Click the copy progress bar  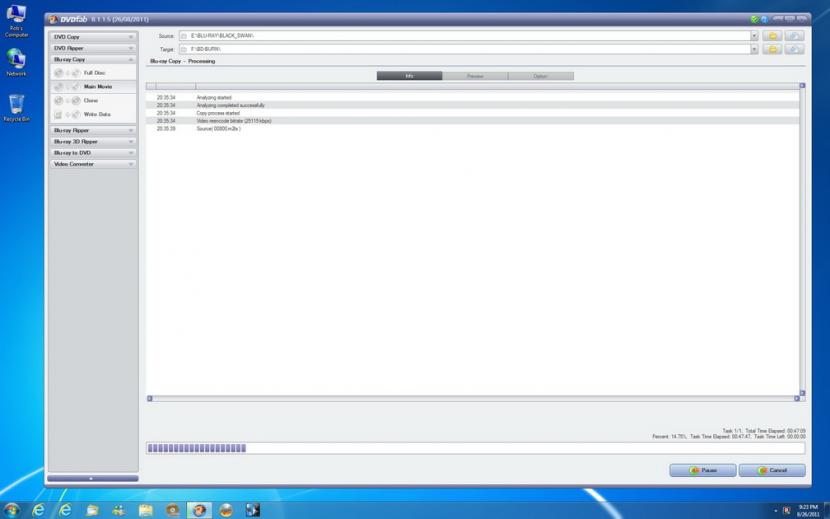[475, 448]
